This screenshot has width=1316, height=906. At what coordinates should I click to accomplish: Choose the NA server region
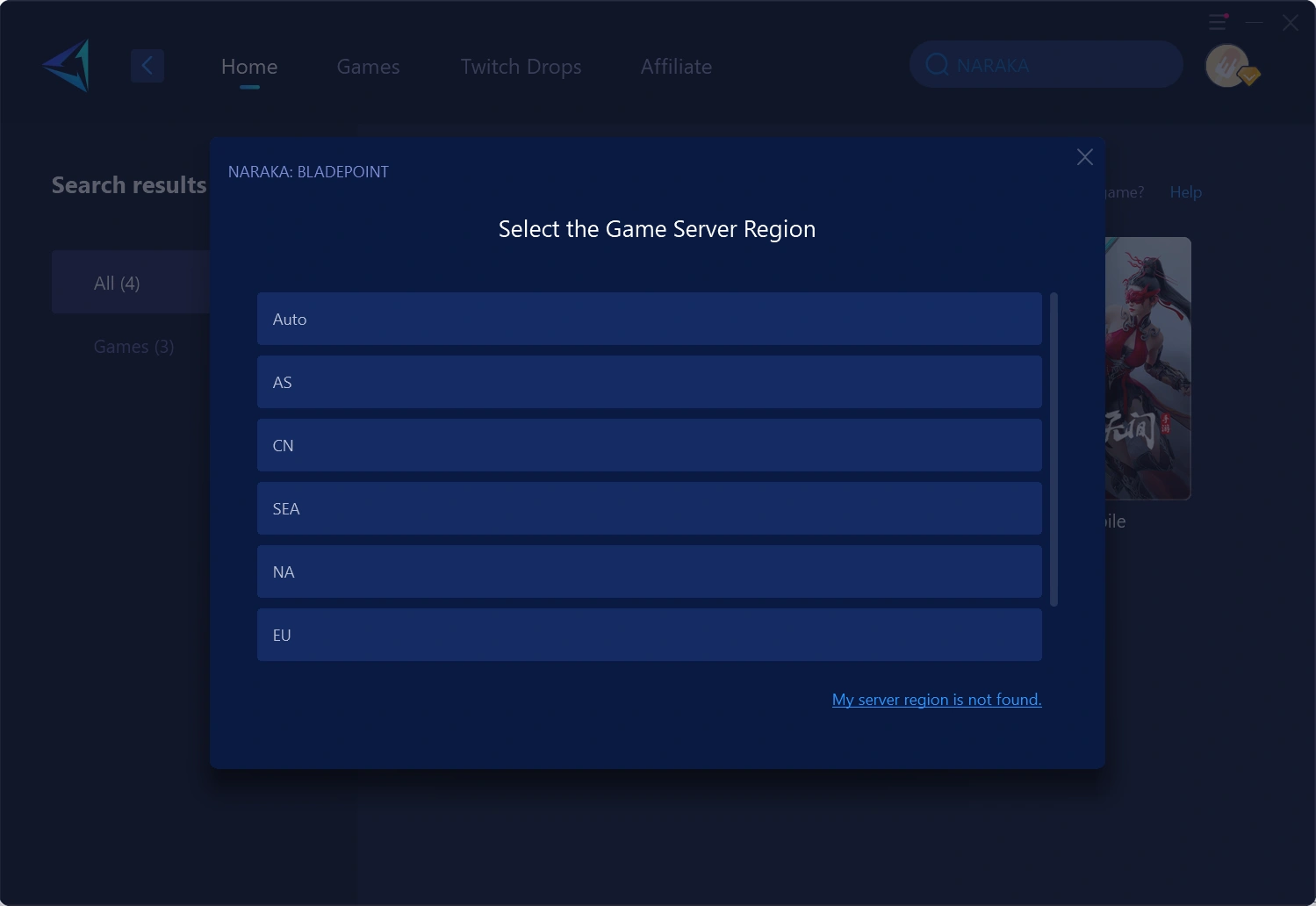[x=649, y=572]
